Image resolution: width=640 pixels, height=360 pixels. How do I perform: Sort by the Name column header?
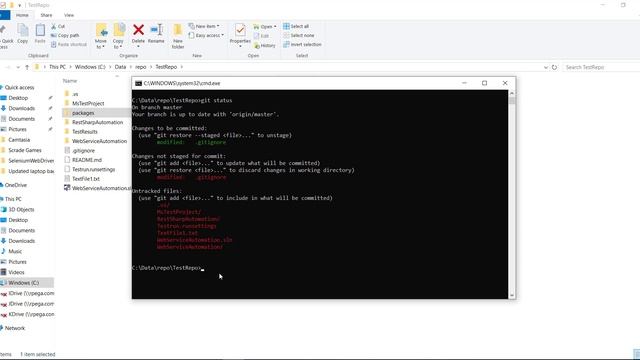70,81
